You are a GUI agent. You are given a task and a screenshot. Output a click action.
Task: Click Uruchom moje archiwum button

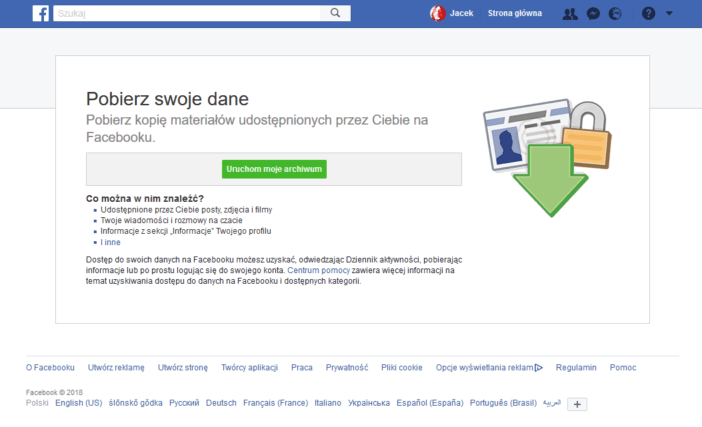(x=274, y=169)
